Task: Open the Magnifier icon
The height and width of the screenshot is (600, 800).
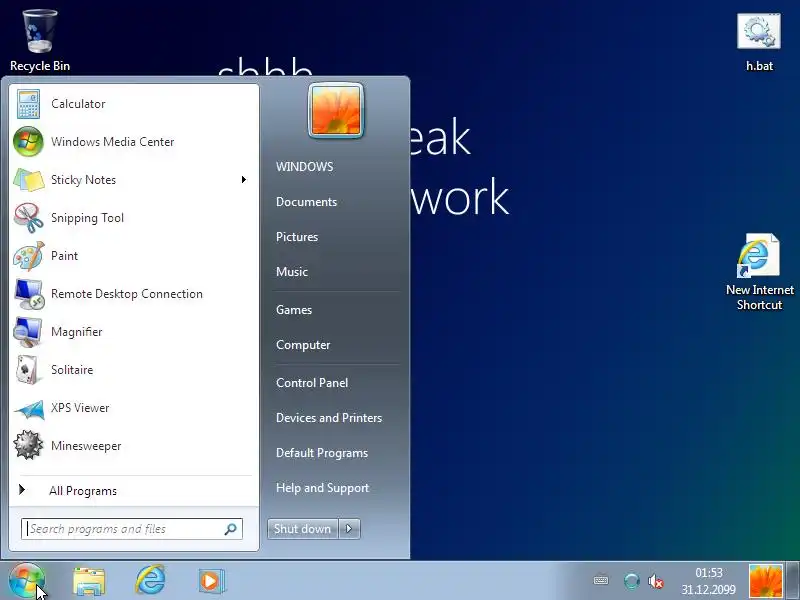Action: click(28, 332)
